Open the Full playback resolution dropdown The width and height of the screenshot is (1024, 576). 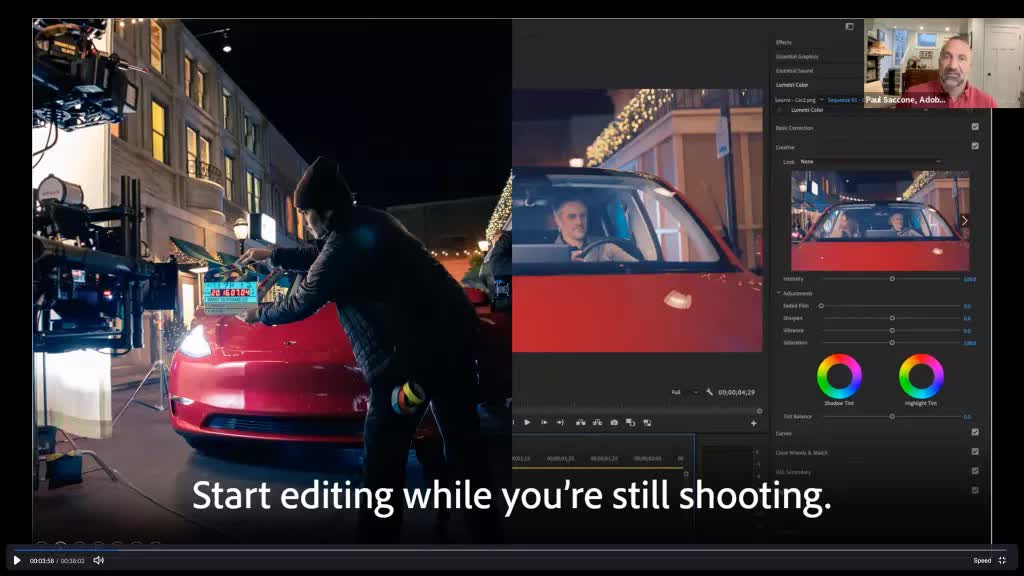pyautogui.click(x=685, y=392)
